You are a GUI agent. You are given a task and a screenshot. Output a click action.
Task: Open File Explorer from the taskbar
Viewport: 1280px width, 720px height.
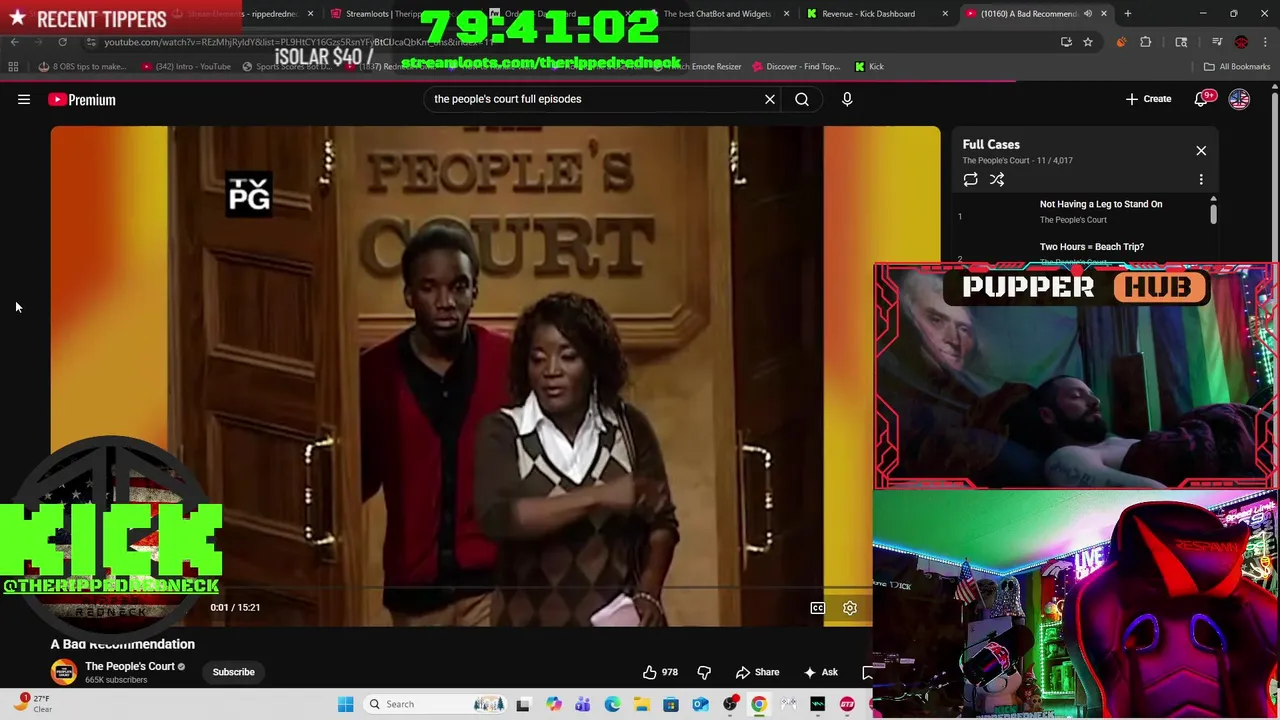(x=641, y=704)
